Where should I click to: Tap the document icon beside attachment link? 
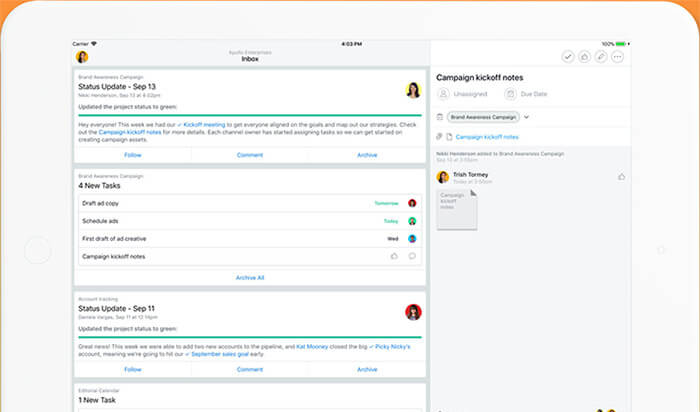[449, 137]
